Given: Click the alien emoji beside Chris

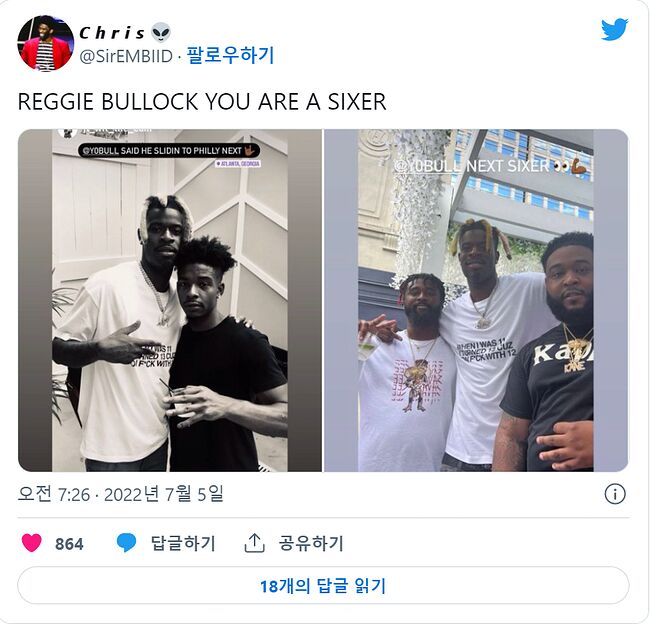Looking at the screenshot, I should coord(161,32).
